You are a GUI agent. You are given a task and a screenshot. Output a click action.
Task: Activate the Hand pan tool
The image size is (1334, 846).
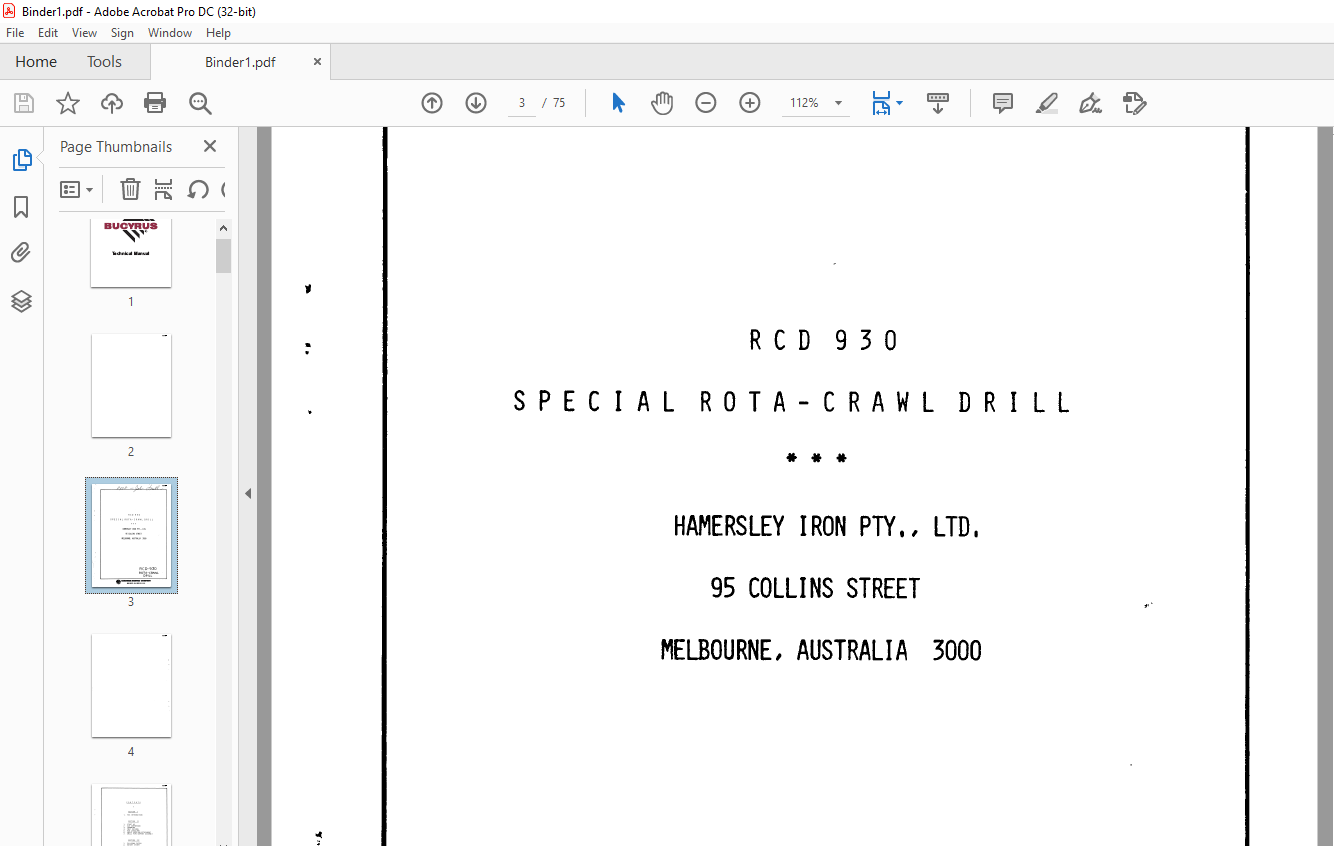[662, 103]
